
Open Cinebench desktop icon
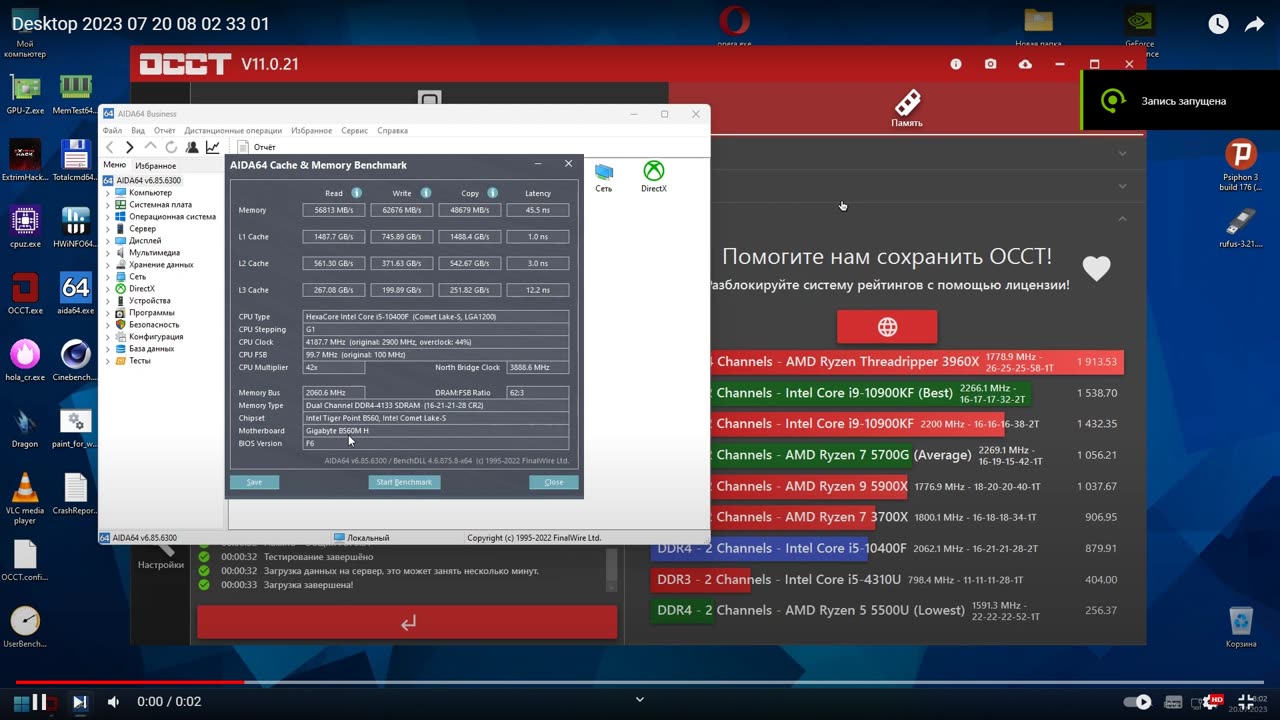[75, 361]
